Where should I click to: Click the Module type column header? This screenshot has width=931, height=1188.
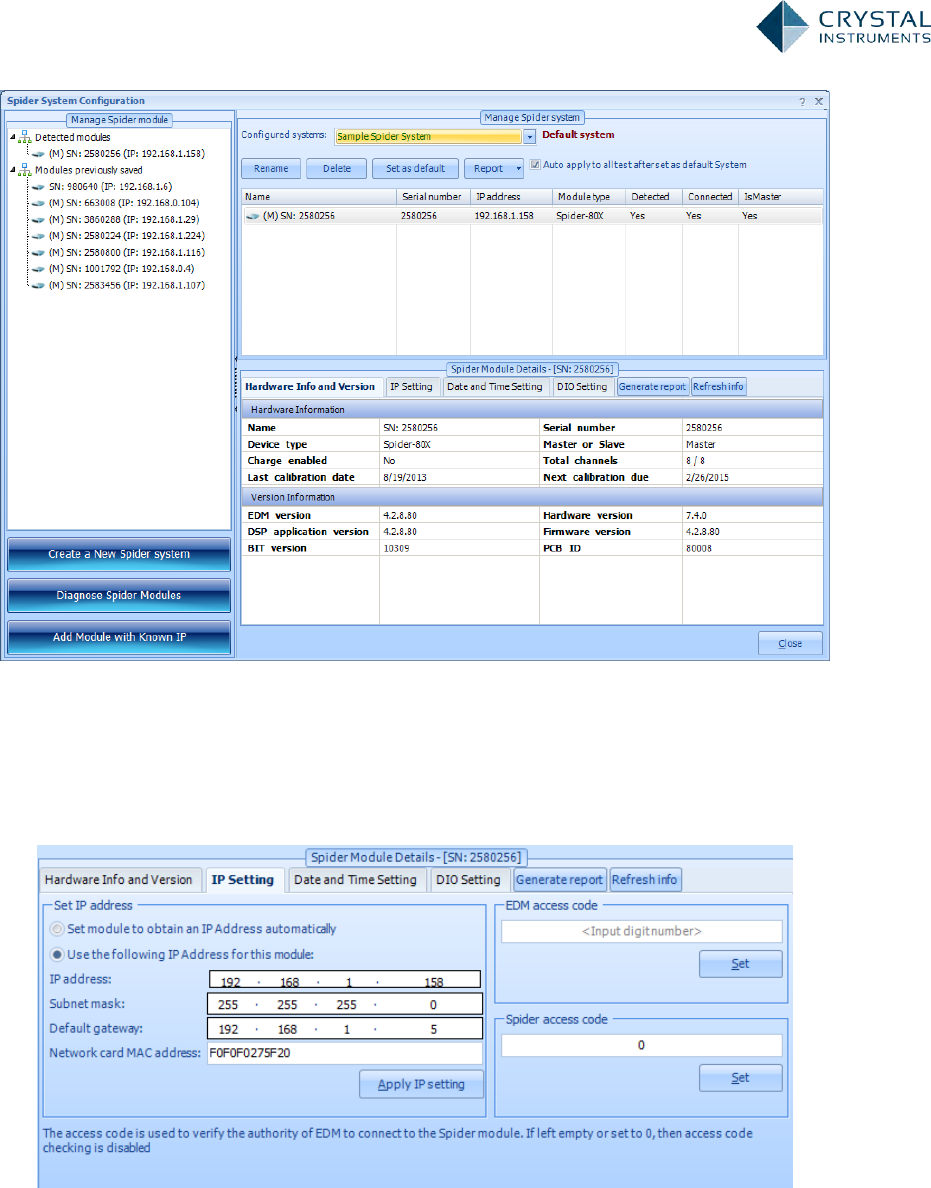(x=589, y=196)
